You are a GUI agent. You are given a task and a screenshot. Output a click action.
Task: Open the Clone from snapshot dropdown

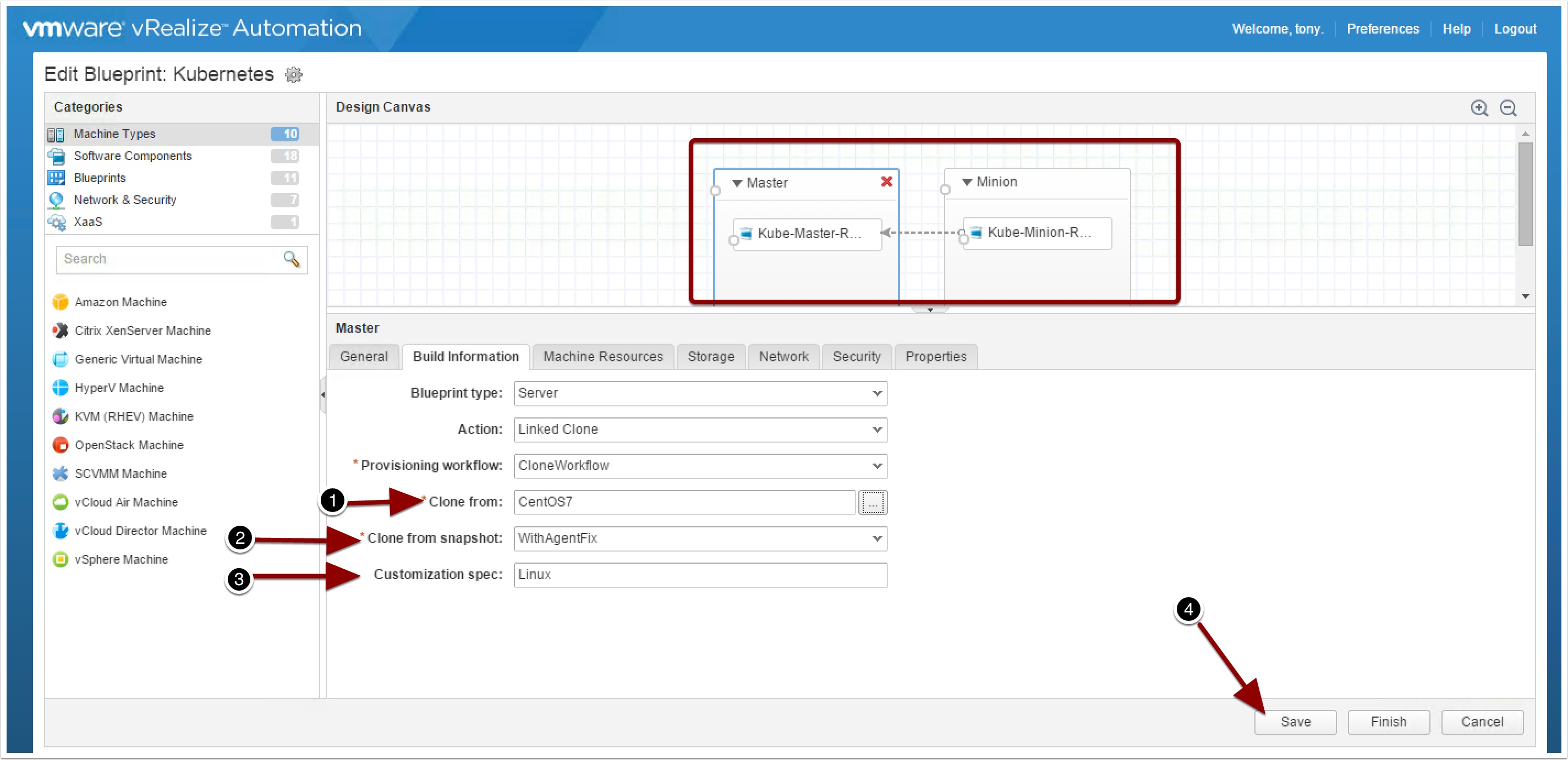coord(876,538)
